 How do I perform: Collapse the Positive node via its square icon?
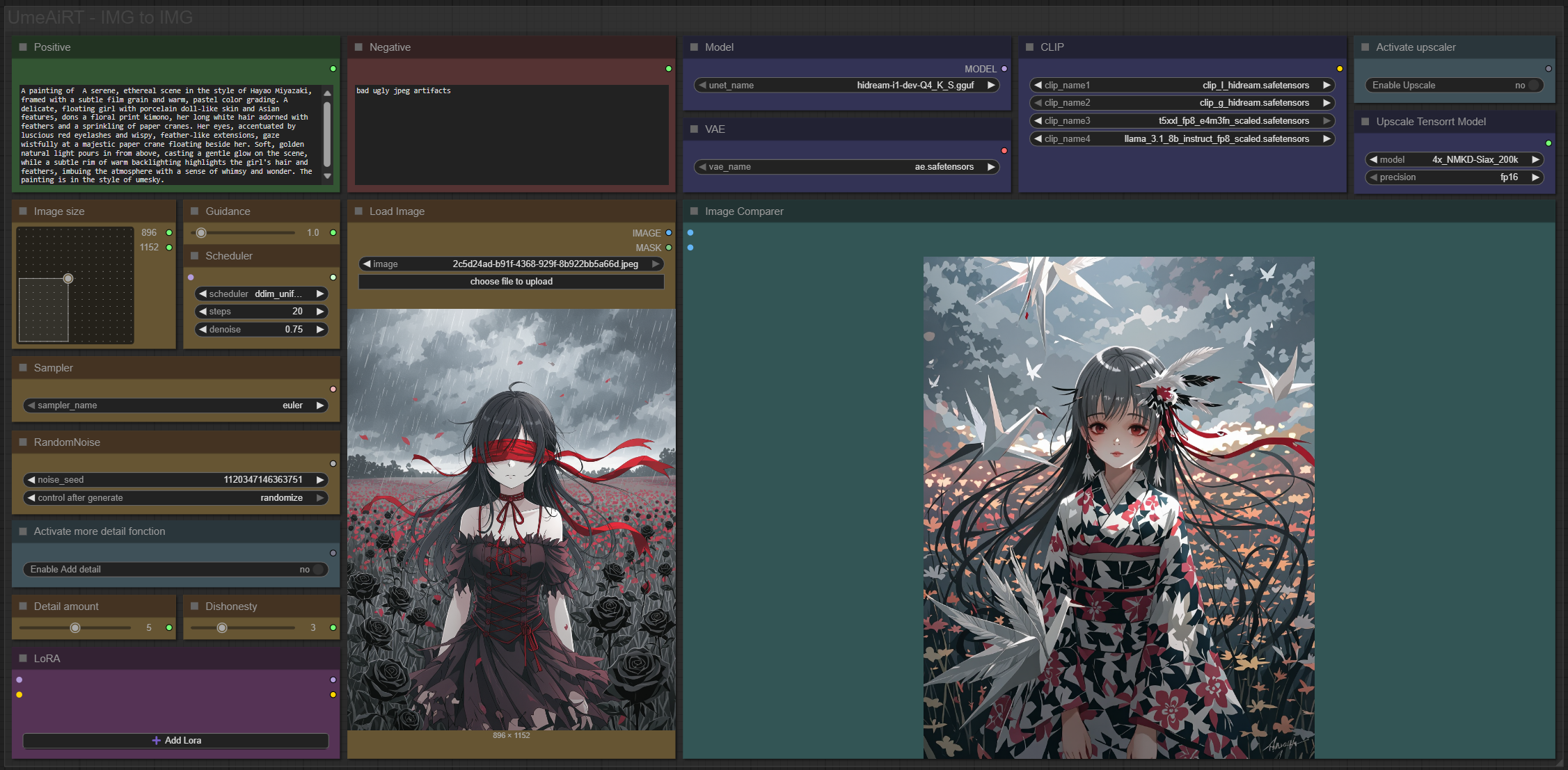coord(23,47)
